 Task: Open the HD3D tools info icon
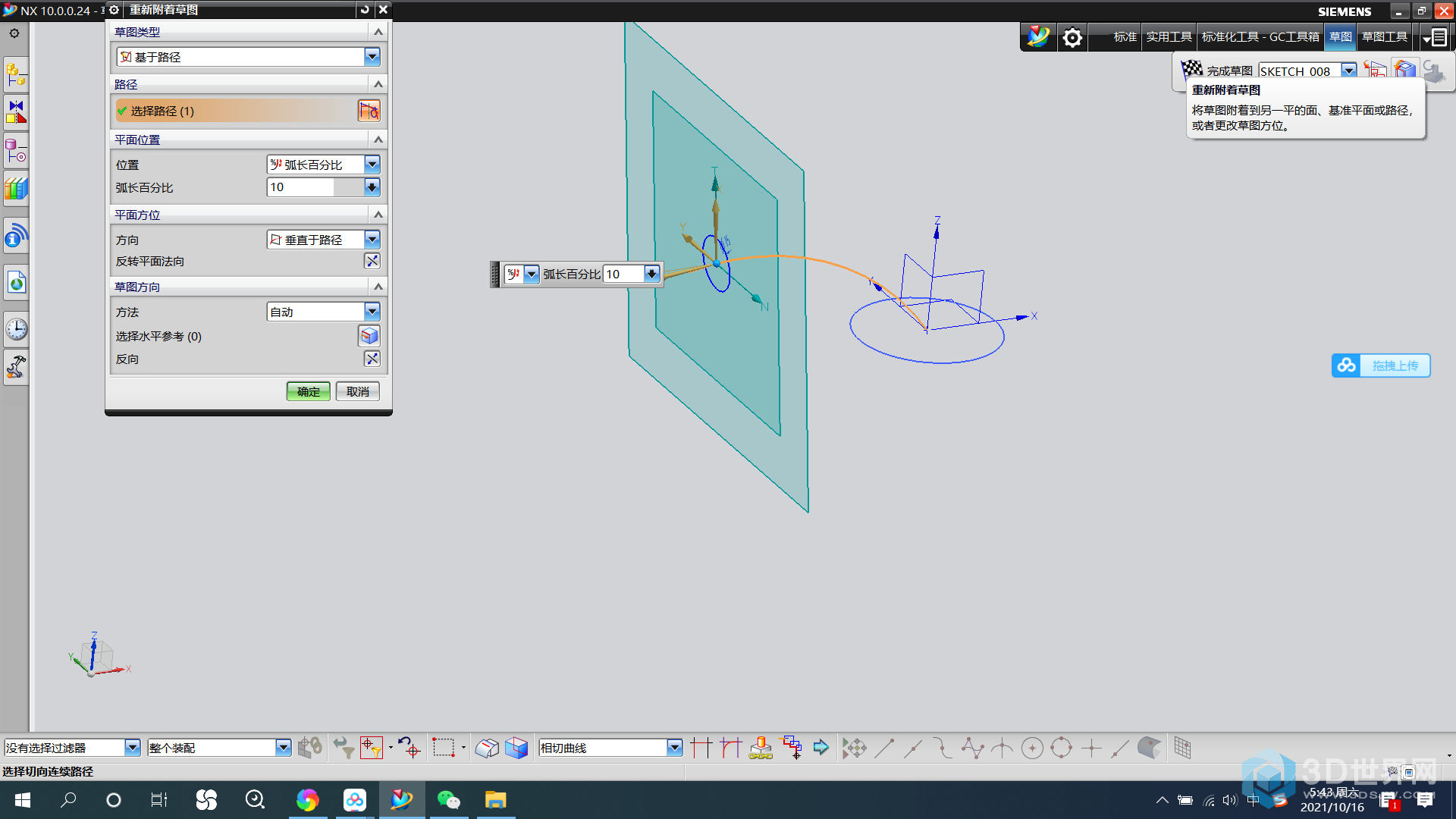[x=16, y=236]
